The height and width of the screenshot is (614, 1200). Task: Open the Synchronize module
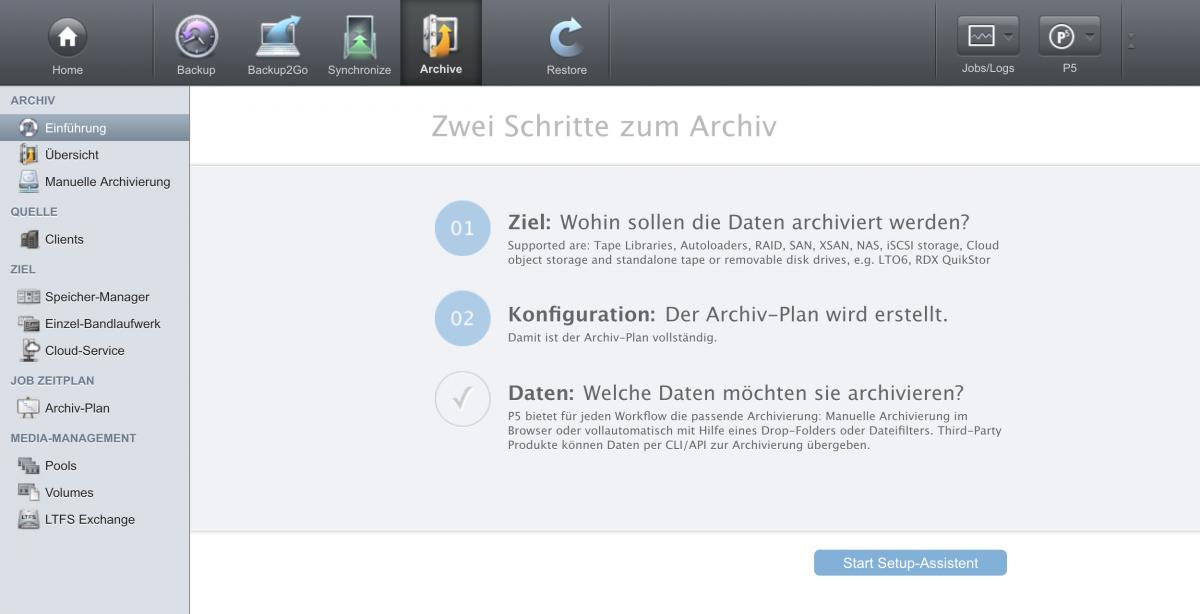[359, 38]
